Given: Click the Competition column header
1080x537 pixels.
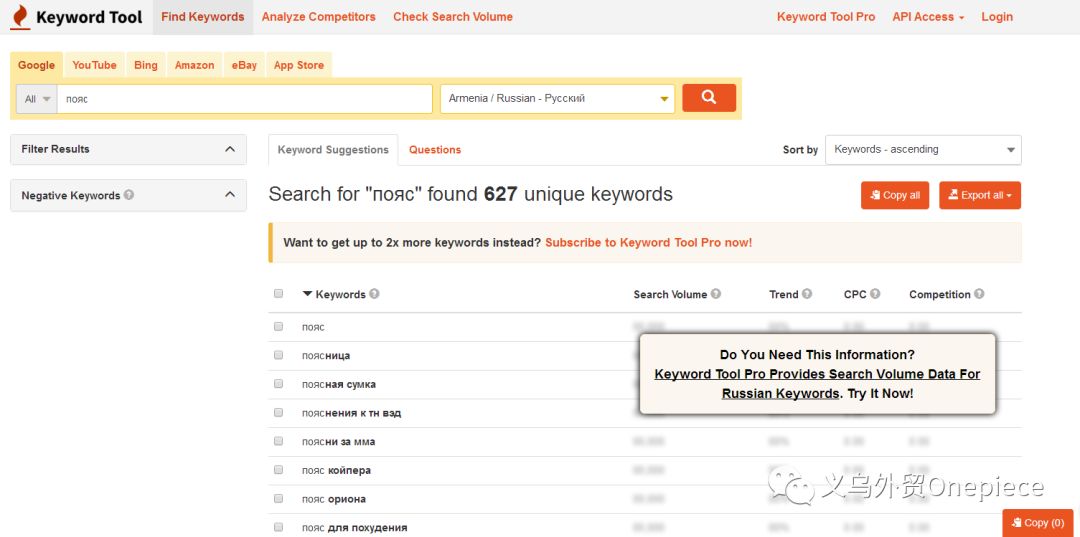Looking at the screenshot, I should pyautogui.click(x=939, y=294).
